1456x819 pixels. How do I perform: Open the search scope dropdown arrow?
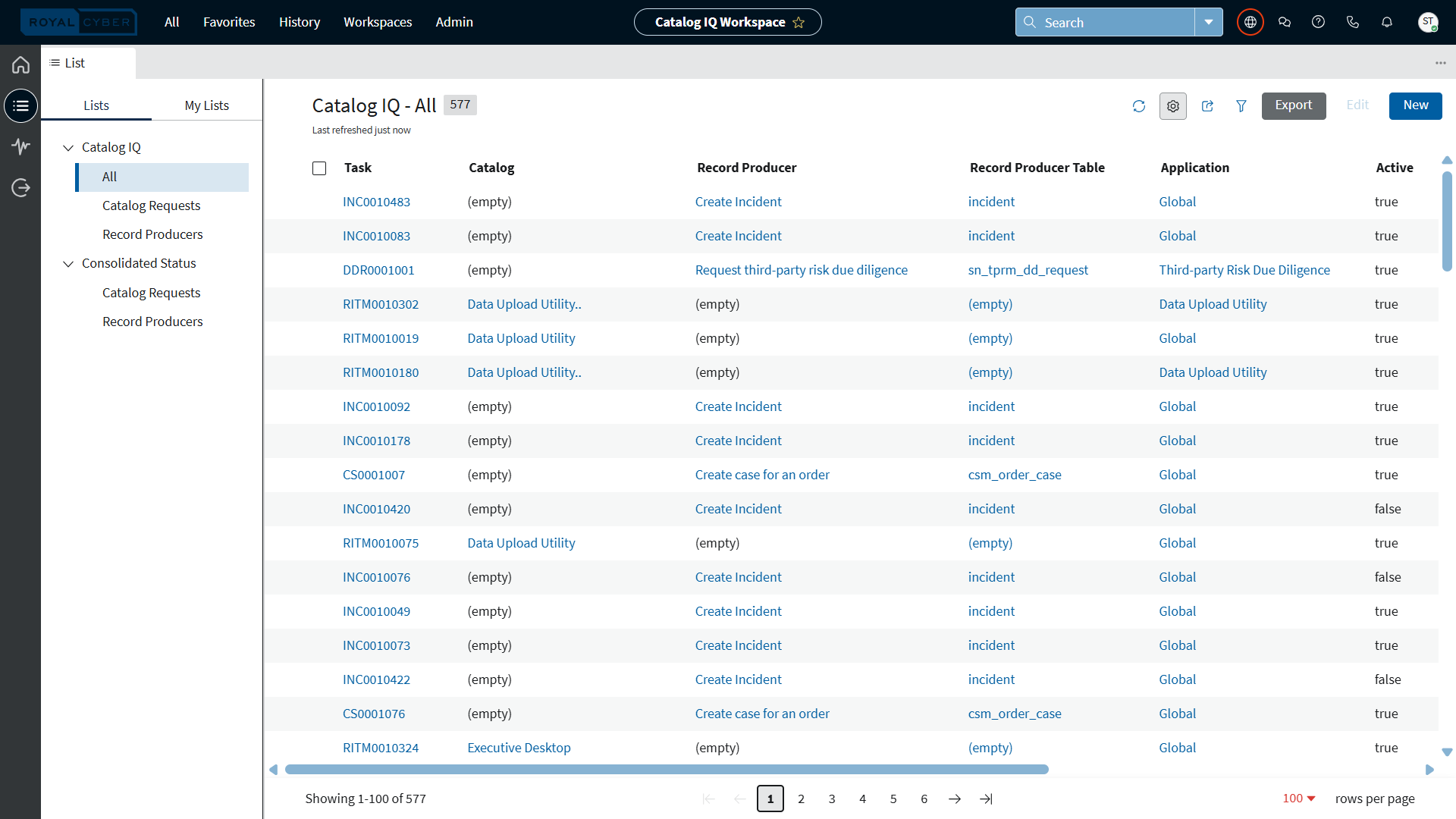coord(1209,22)
